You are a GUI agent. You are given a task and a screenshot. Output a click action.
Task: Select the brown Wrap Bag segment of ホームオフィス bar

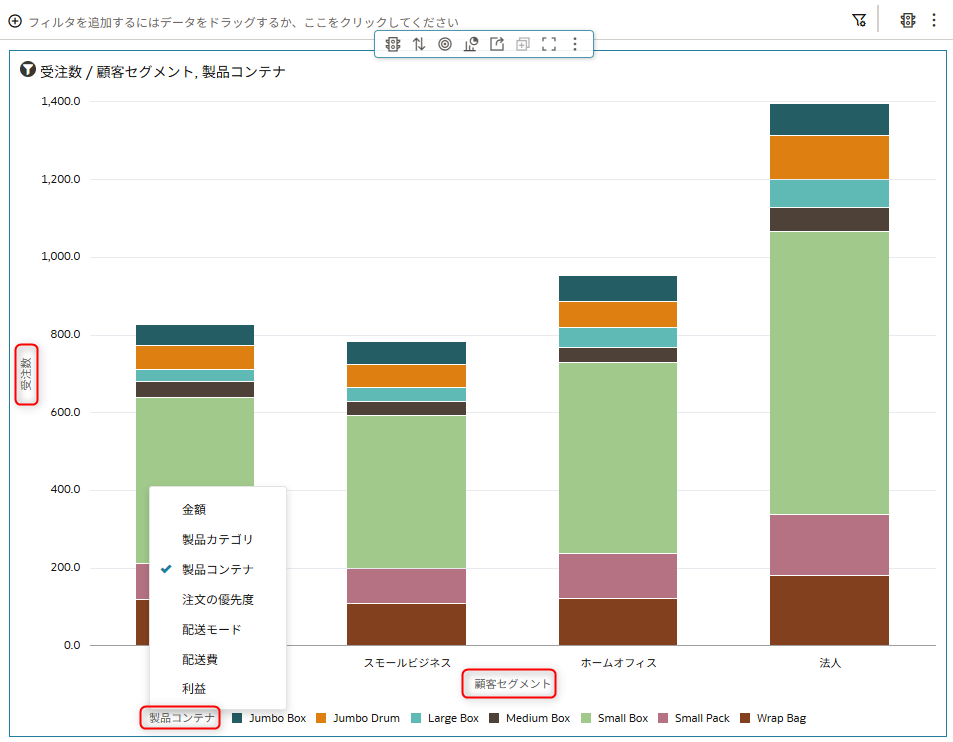pos(618,622)
